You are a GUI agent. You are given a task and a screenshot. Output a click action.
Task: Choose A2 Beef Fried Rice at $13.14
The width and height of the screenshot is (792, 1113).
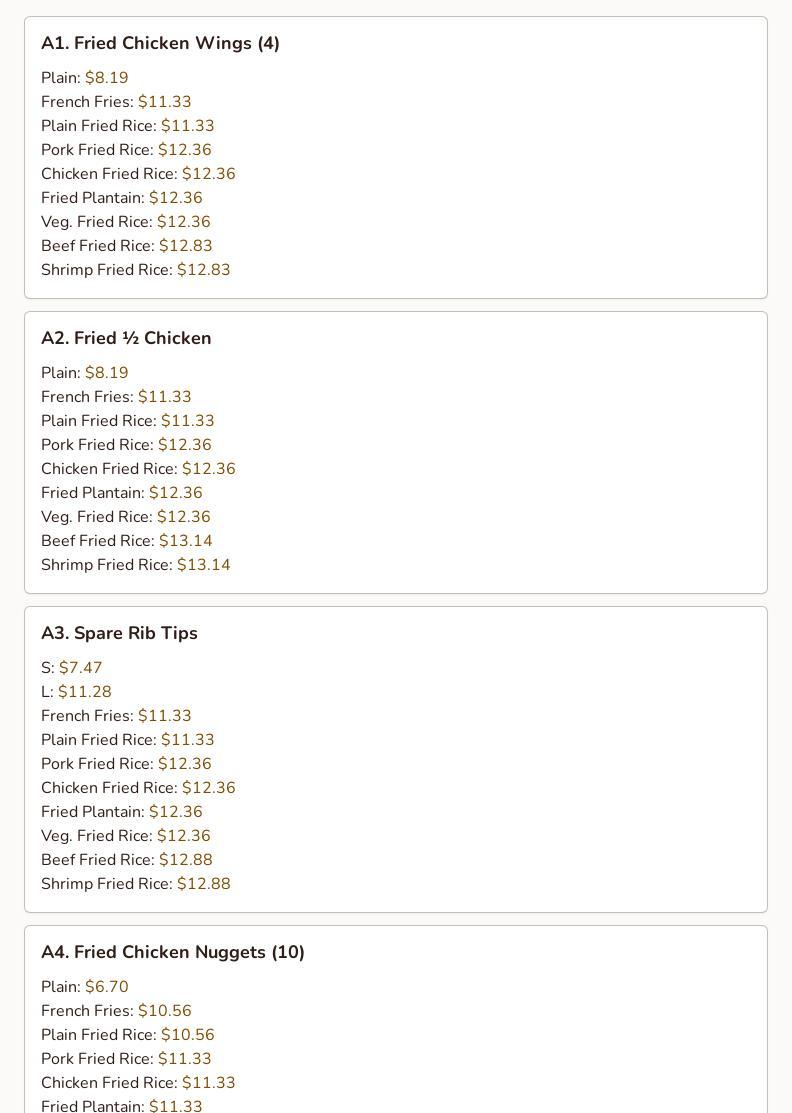pos(127,541)
